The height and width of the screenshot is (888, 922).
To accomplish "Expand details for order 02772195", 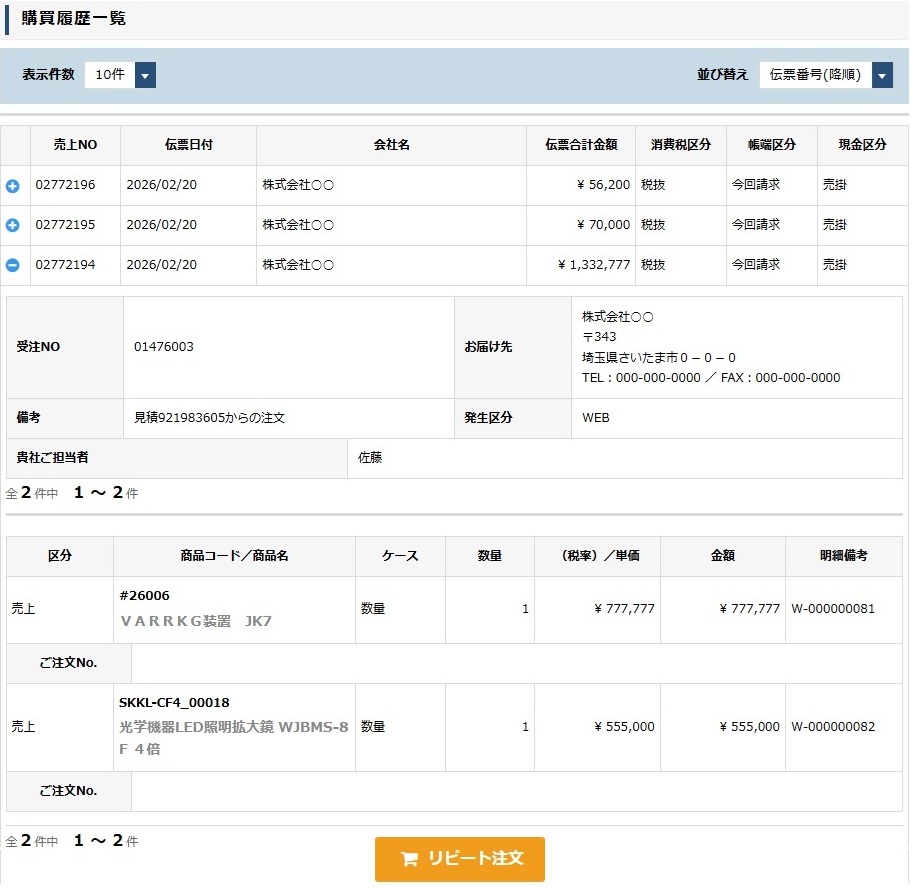I will point(13,226).
